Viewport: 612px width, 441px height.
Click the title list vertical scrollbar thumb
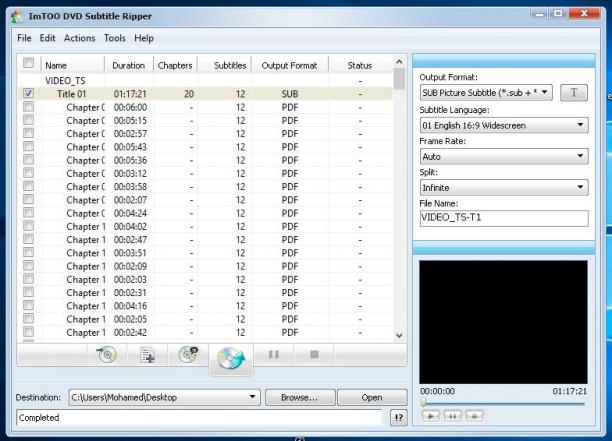click(x=399, y=79)
